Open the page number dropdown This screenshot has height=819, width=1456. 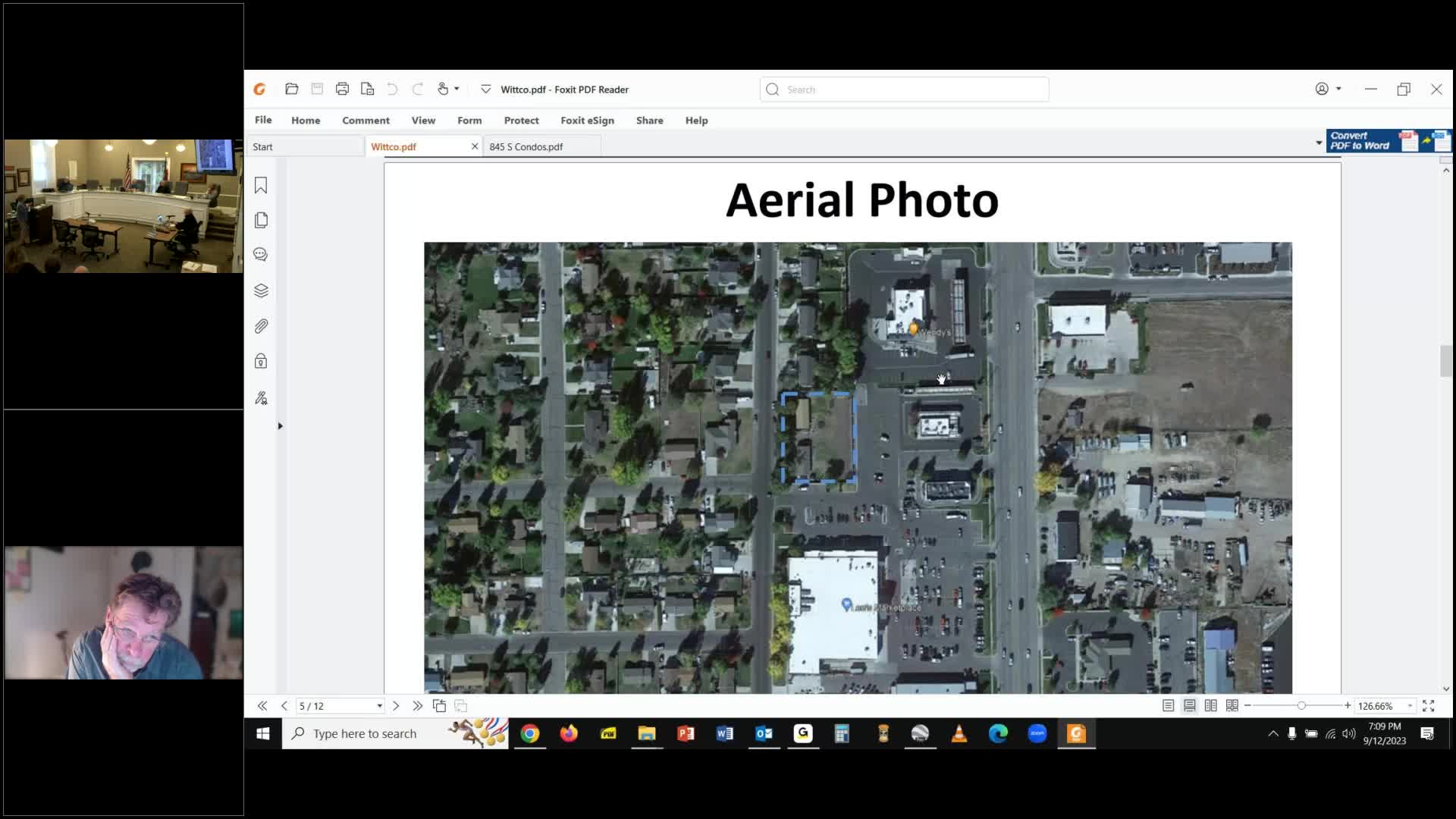[x=379, y=706]
